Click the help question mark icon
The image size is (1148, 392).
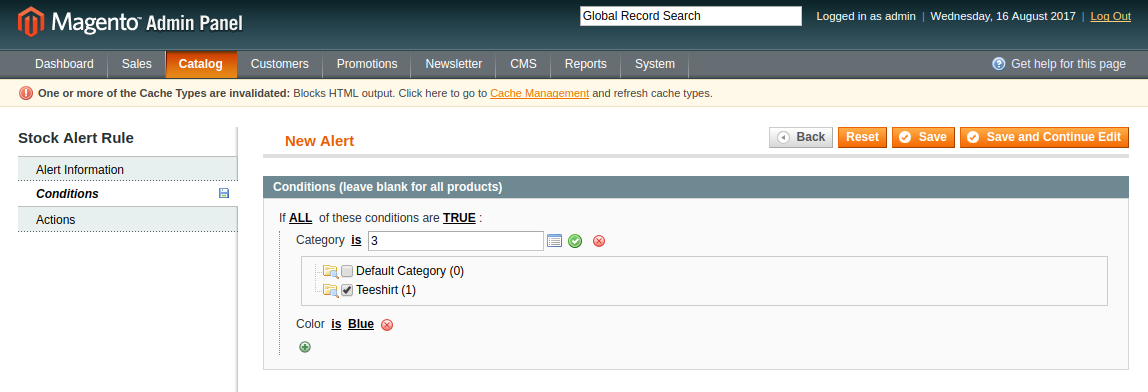[x=999, y=64]
